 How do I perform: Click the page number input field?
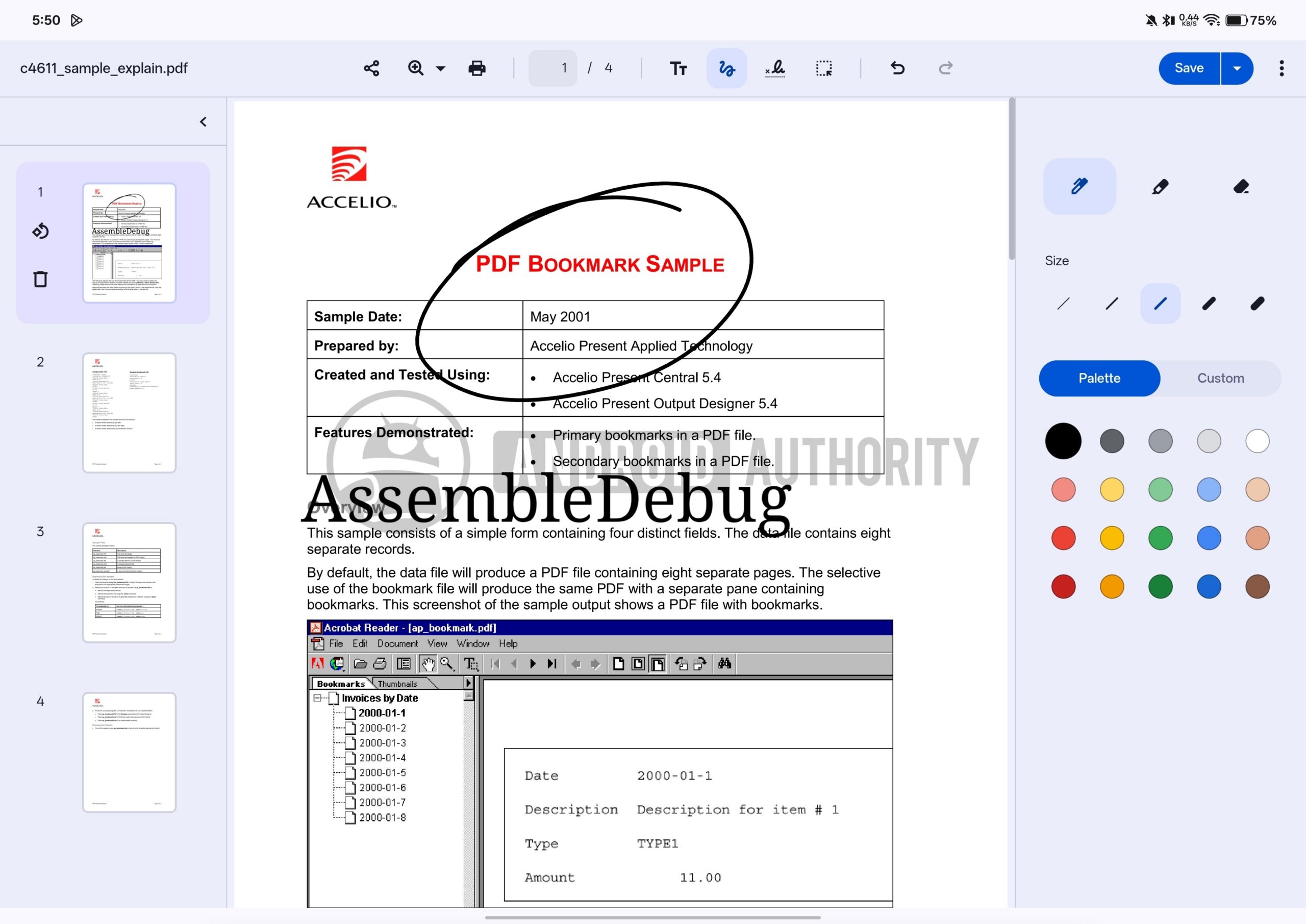pyautogui.click(x=552, y=68)
